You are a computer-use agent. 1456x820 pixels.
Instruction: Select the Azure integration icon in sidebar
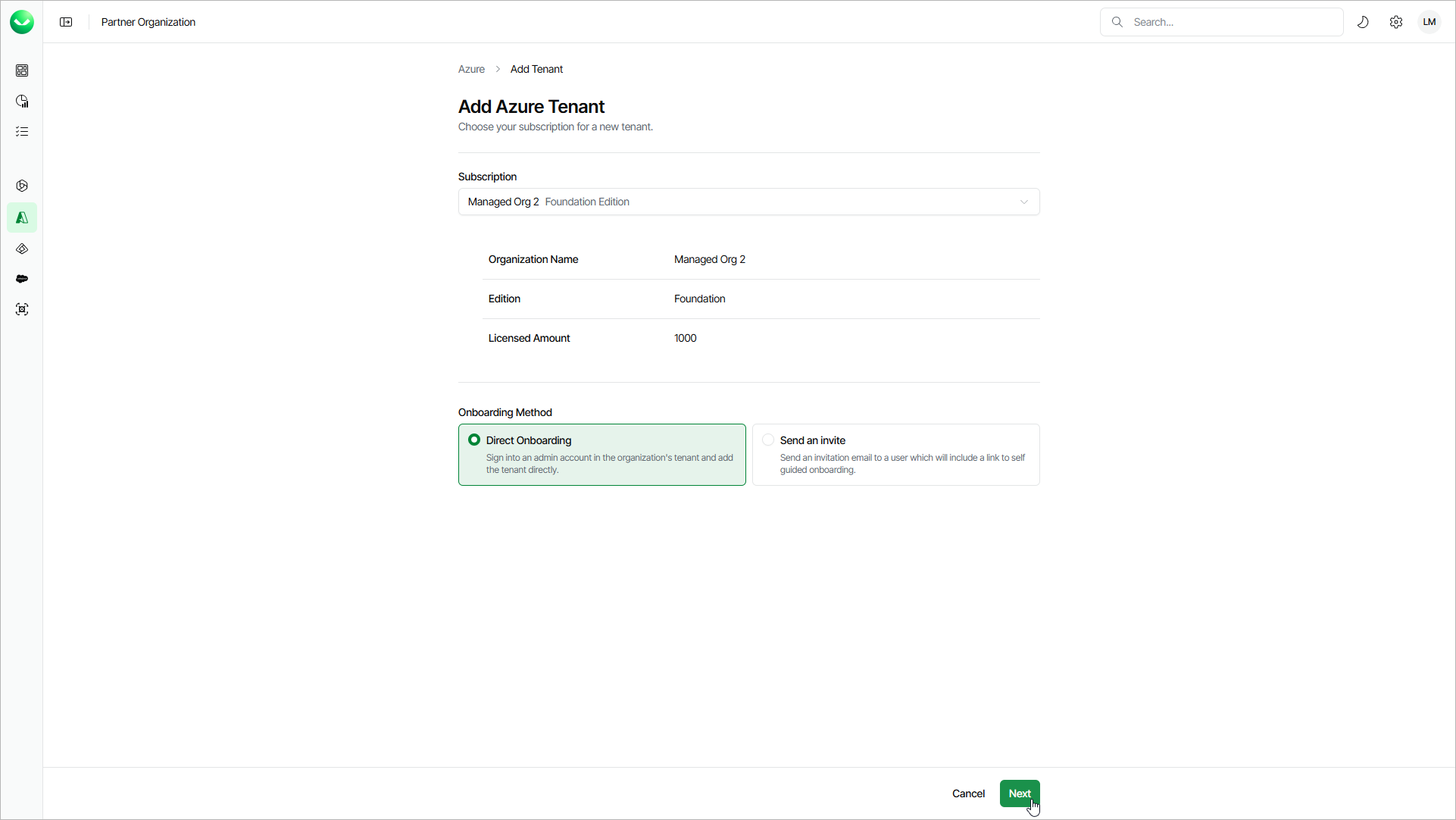[22, 218]
